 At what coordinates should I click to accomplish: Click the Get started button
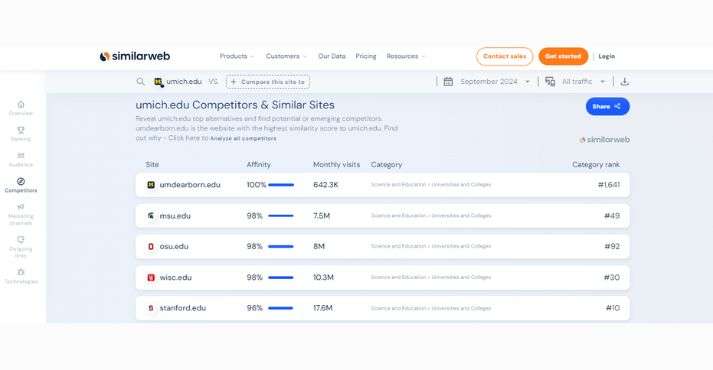563,56
